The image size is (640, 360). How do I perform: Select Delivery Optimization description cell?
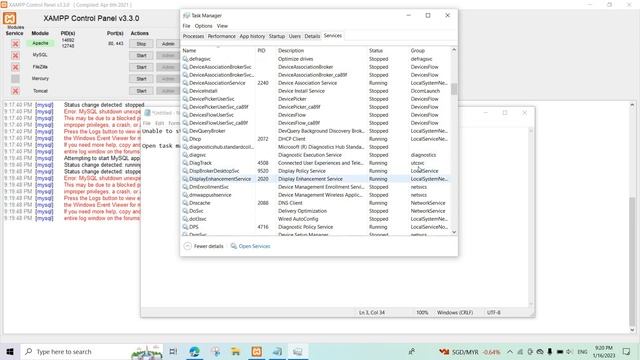pyautogui.click(x=302, y=211)
